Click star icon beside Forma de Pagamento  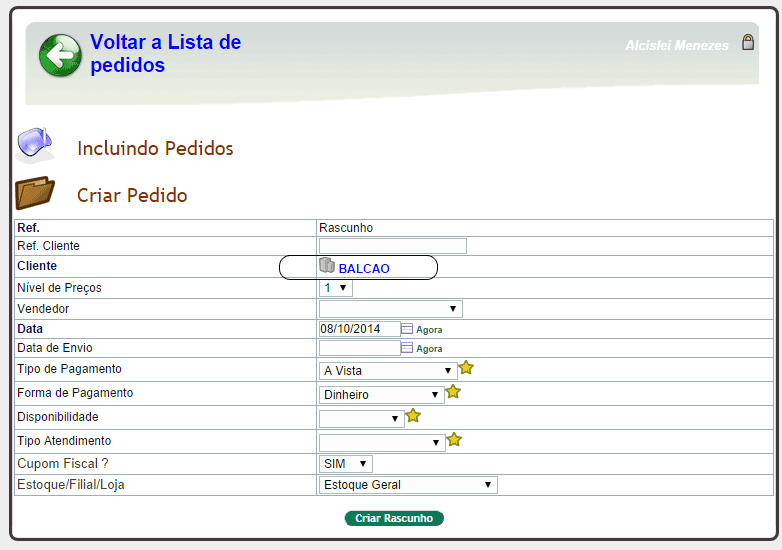coord(453,391)
